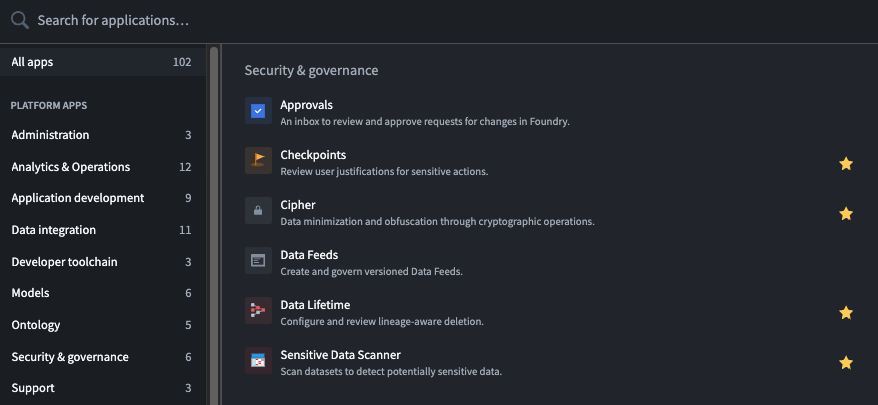Toggle the Sensitive Data Scanner favorite star

point(846,362)
